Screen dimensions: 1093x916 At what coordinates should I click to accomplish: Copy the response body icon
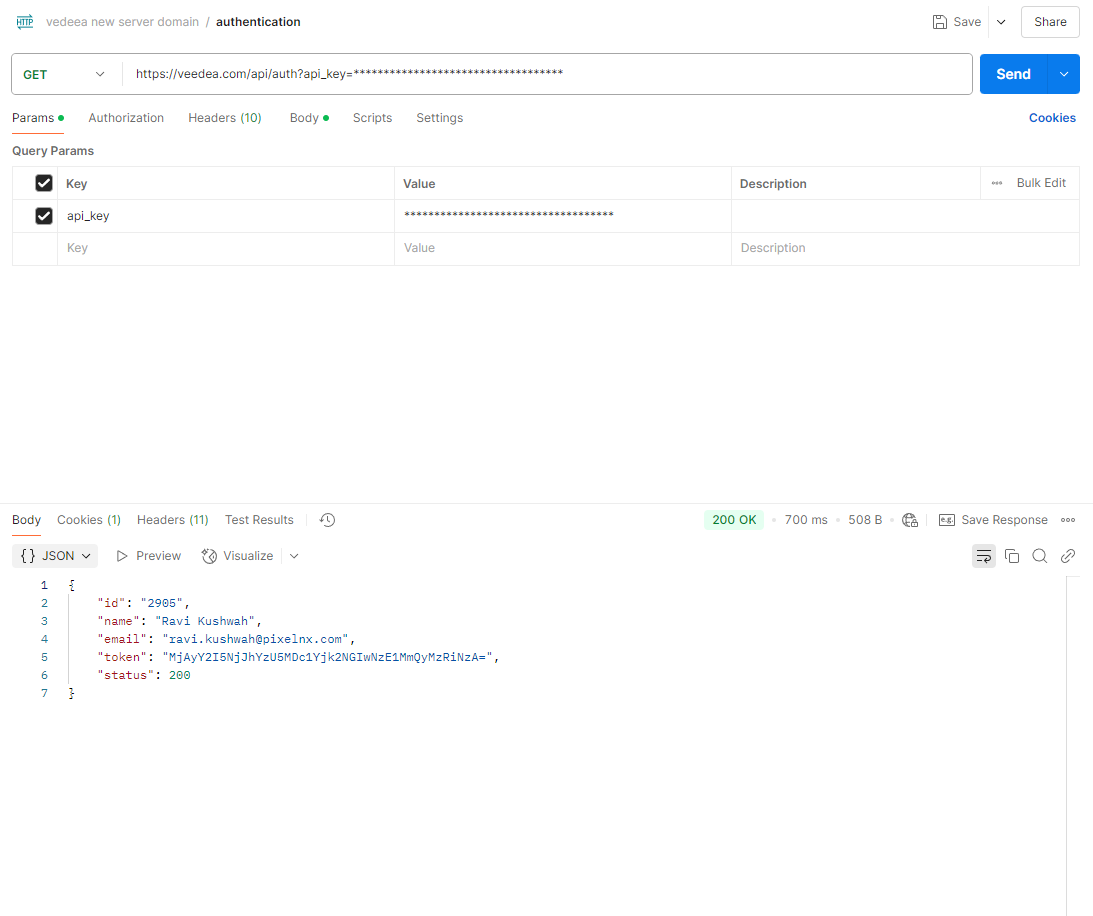point(1012,556)
